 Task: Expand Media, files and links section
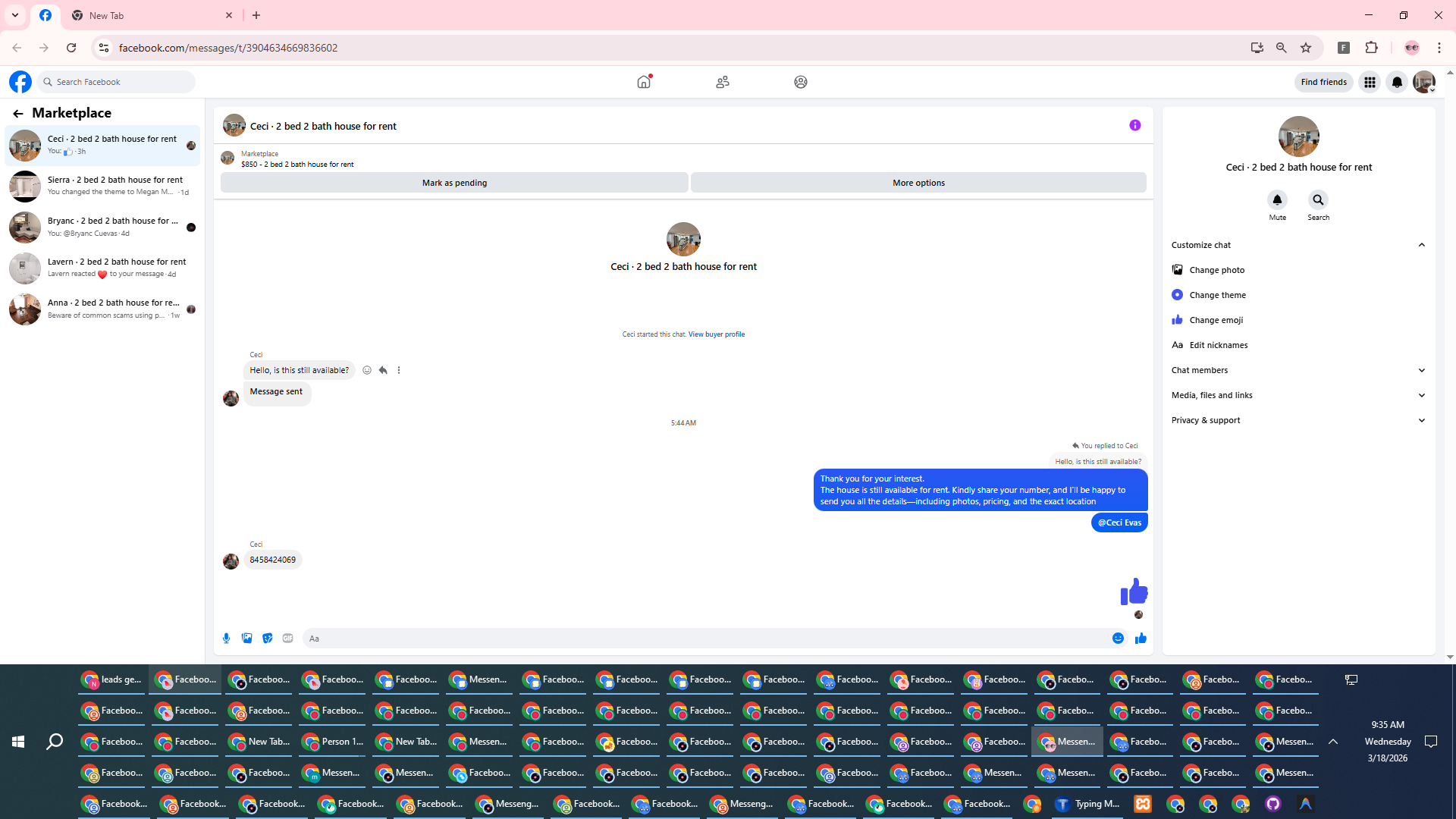pos(1421,395)
